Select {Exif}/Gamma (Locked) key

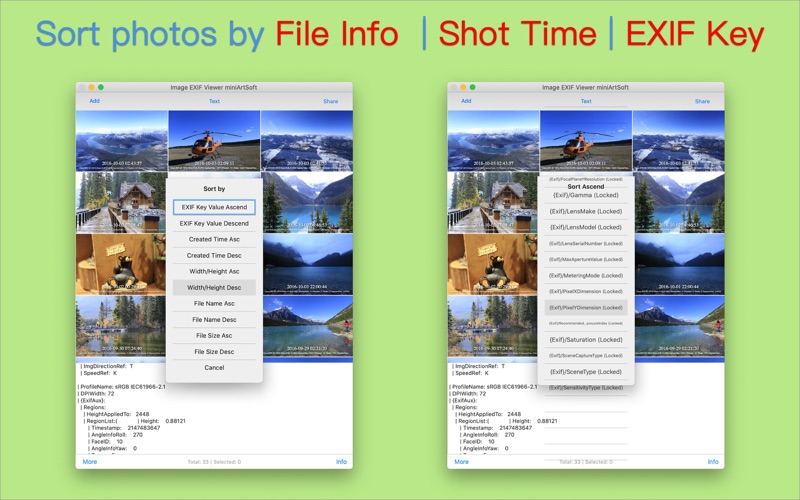586,195
